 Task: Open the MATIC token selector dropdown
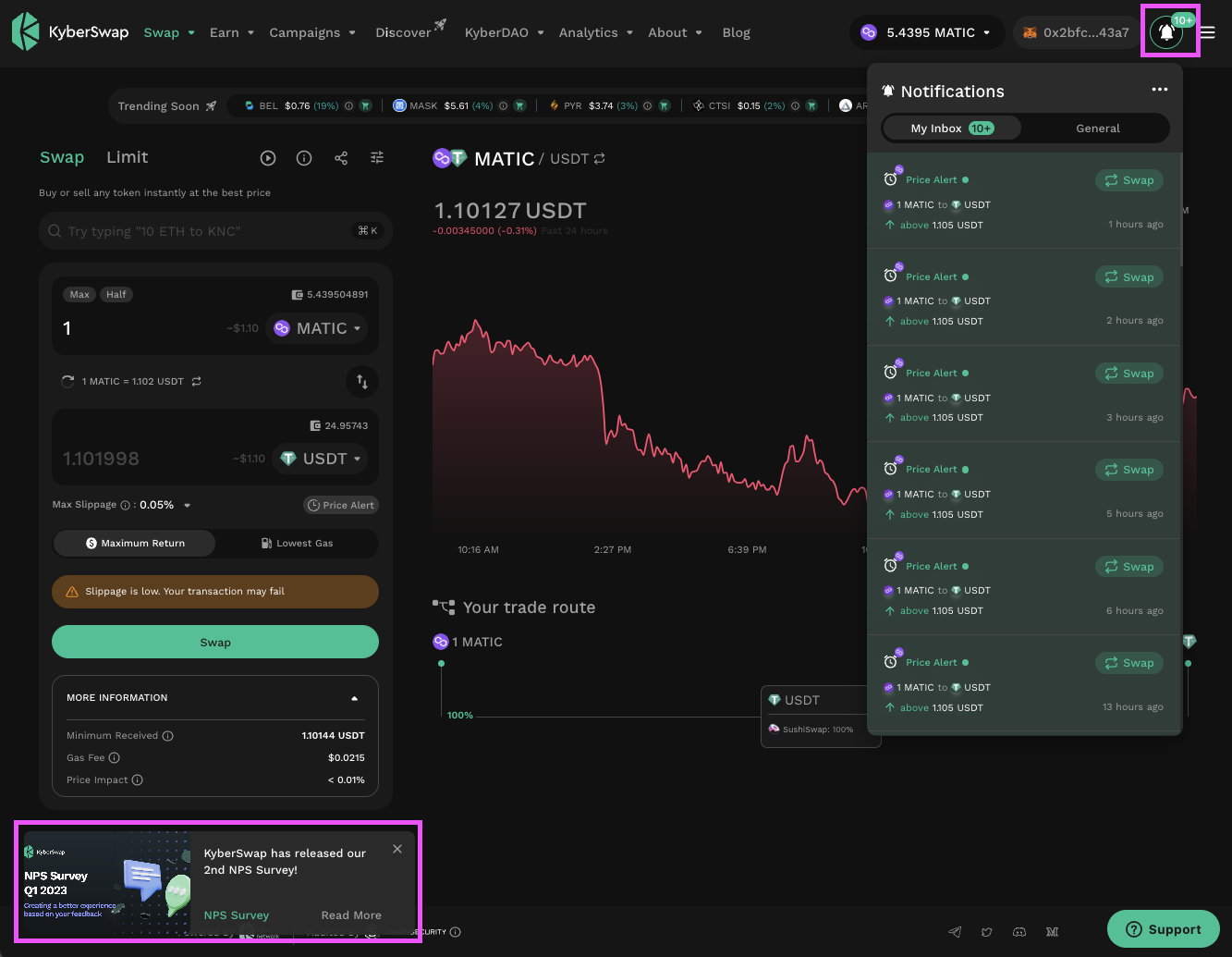[317, 328]
